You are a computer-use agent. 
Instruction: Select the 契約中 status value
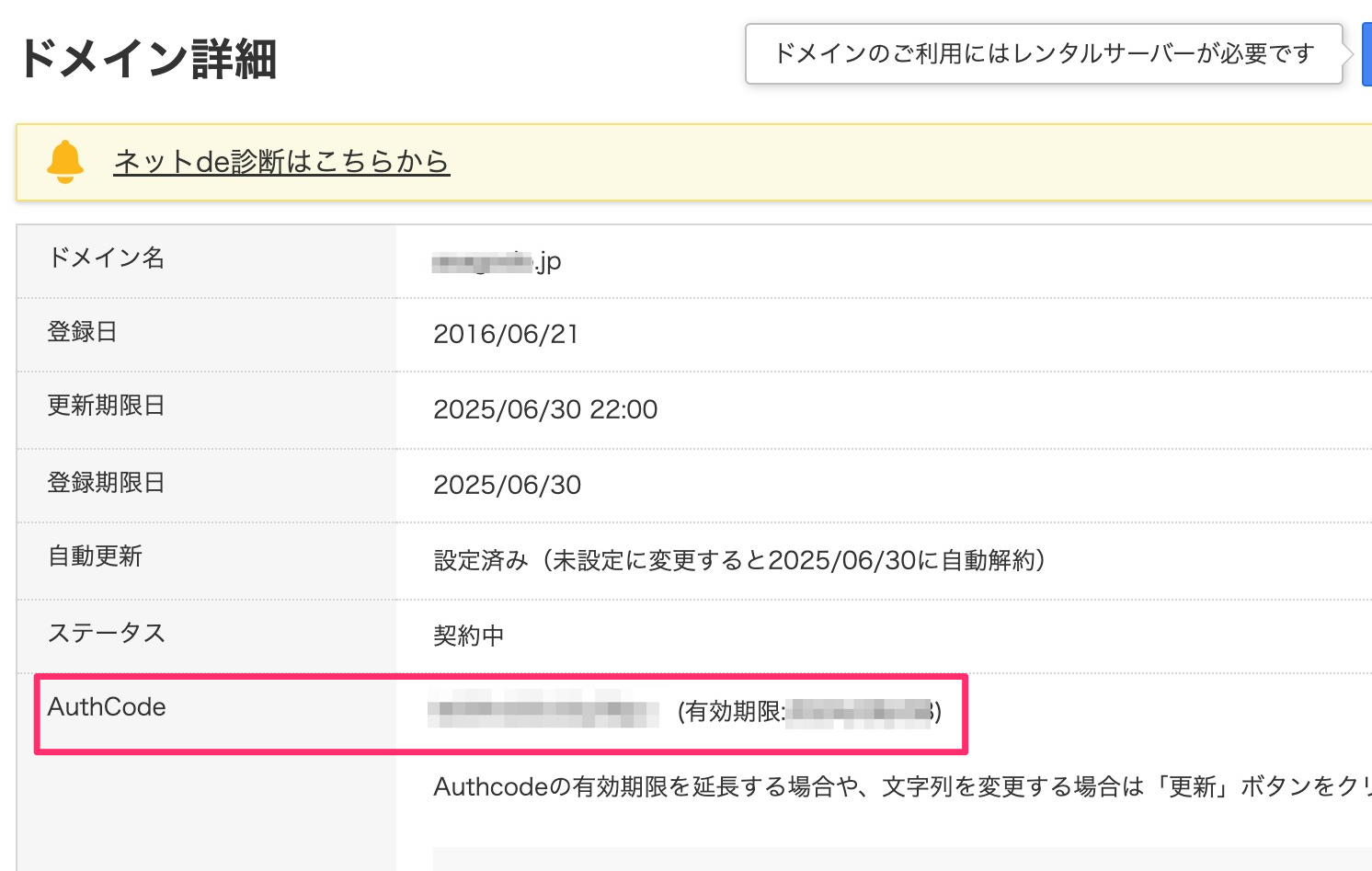coord(468,635)
